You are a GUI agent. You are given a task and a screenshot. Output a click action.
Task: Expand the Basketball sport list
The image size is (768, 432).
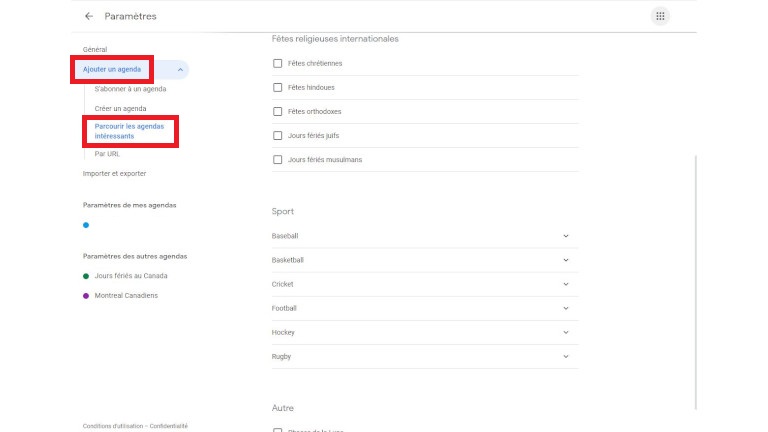click(425, 260)
